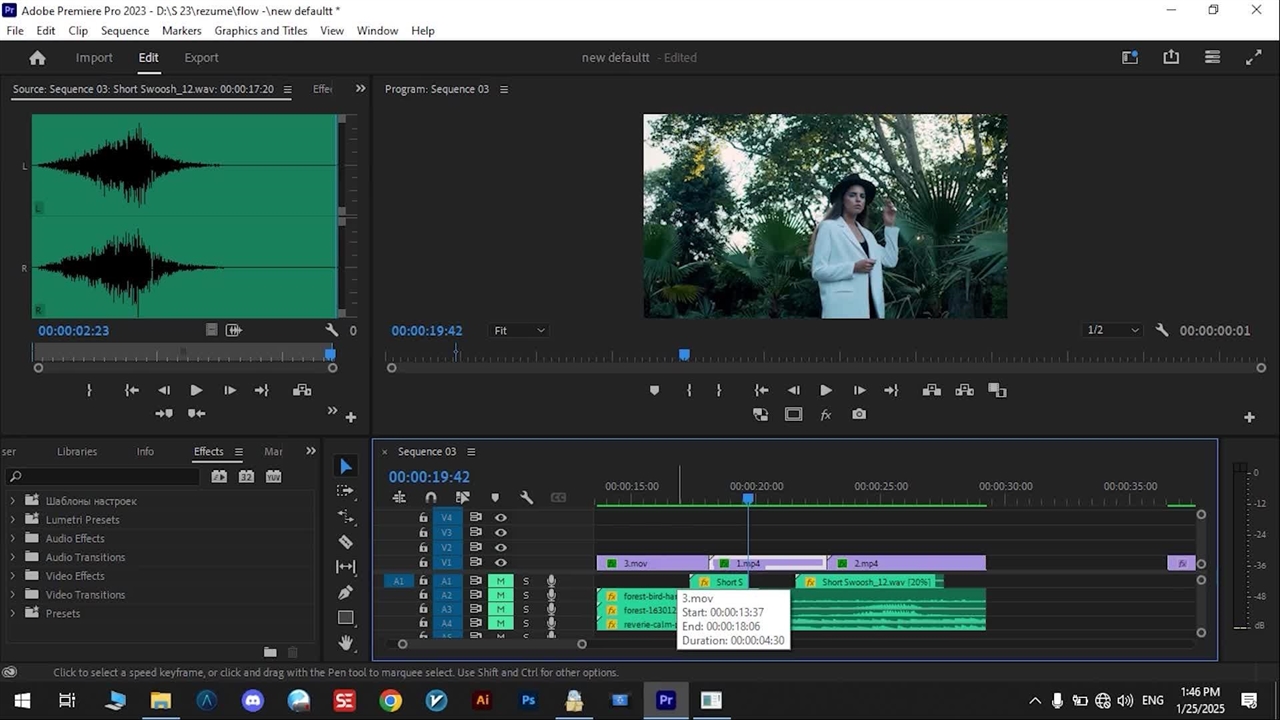This screenshot has width=1280, height=720.
Task: Hide the V1 track output with the eye icon
Action: tap(501, 563)
